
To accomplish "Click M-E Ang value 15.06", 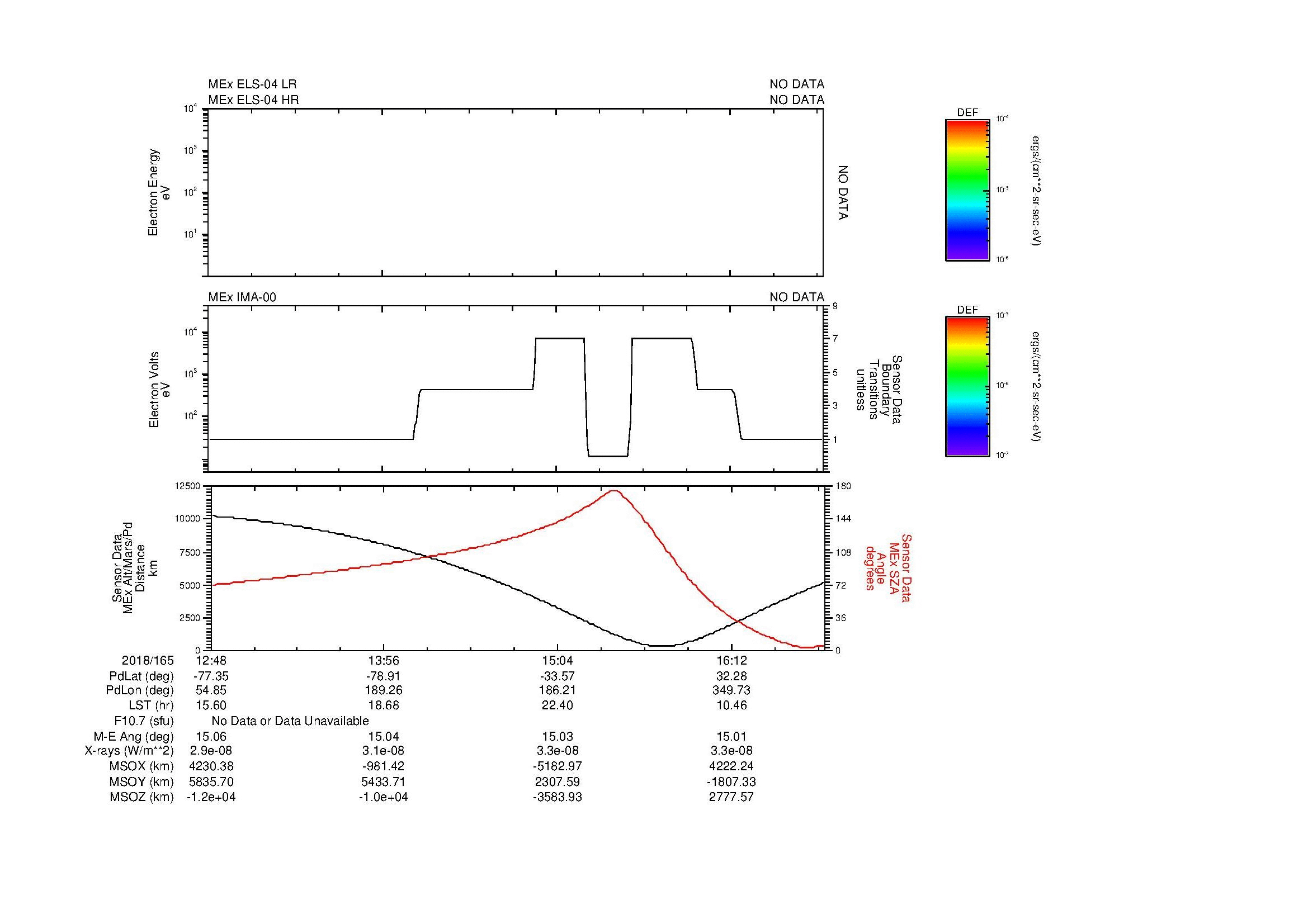I will (211, 737).
